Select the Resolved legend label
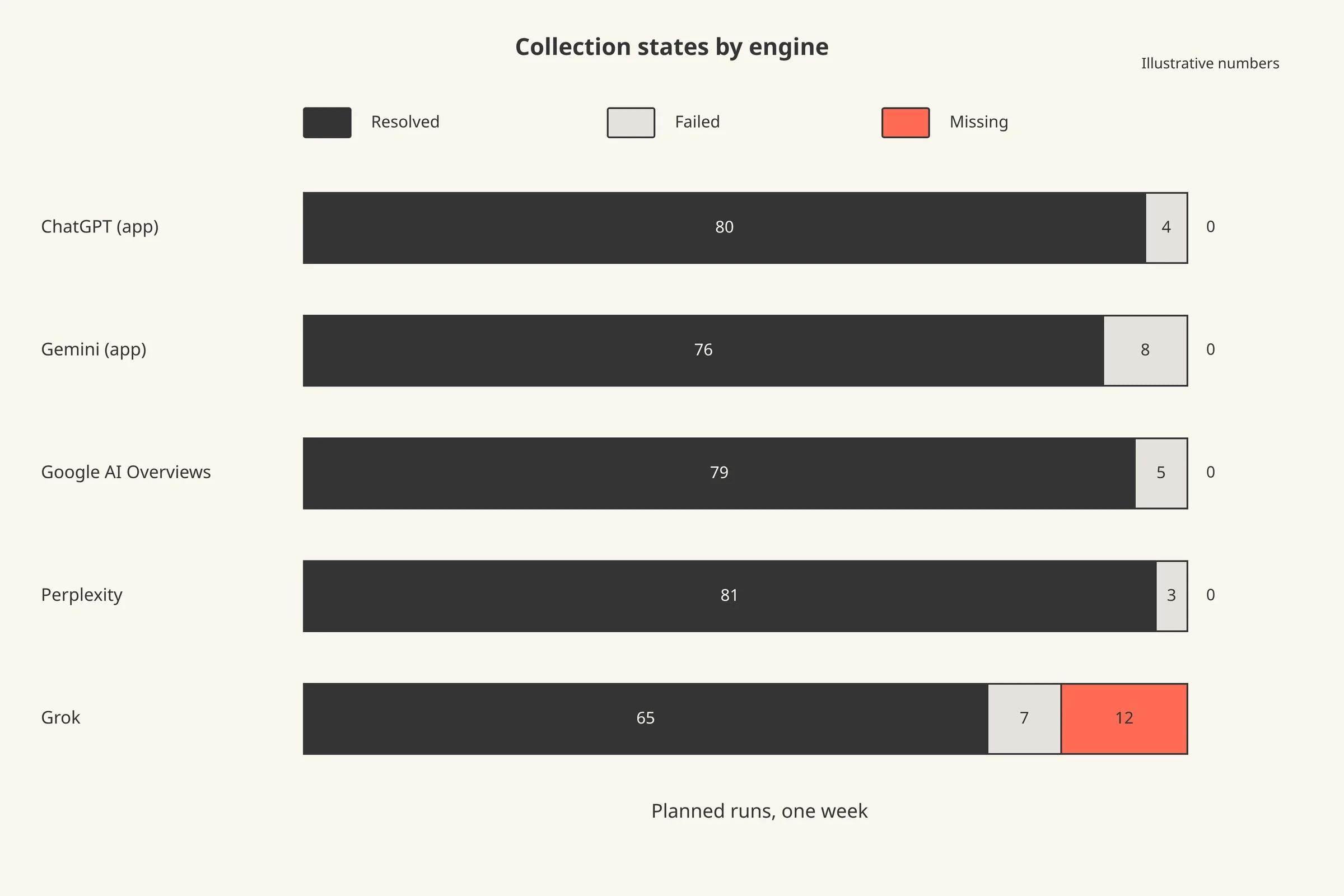The image size is (1344, 896). 405,122
